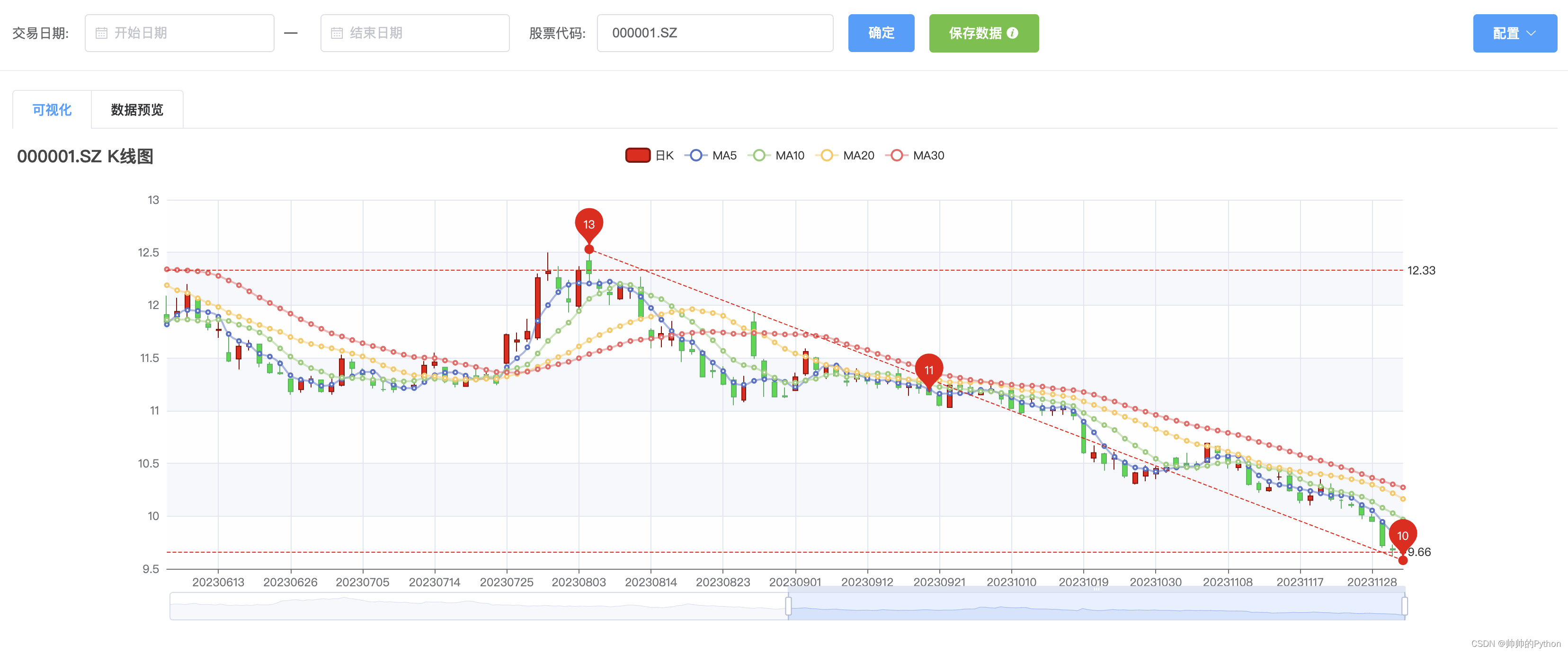Click the 000001.SZ K线图 chart title
Screen dimensions: 1568x653
coord(85,157)
